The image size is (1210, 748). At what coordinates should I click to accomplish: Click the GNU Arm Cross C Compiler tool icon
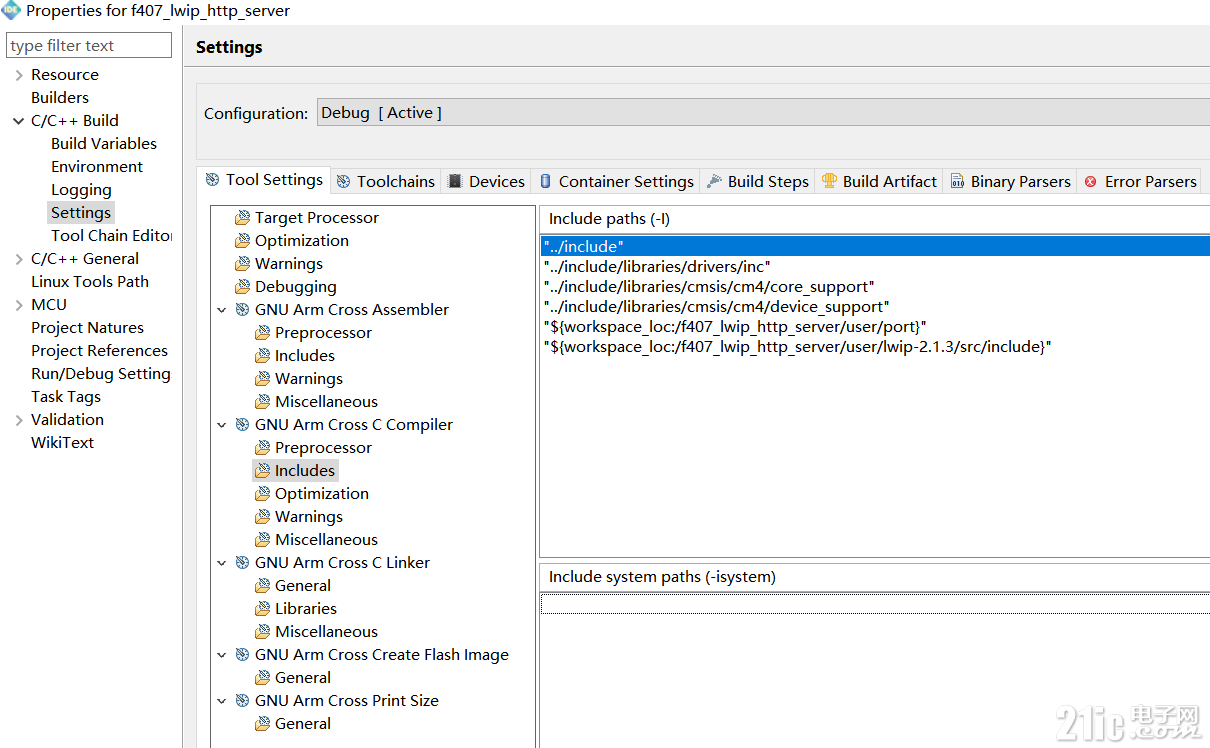point(242,425)
